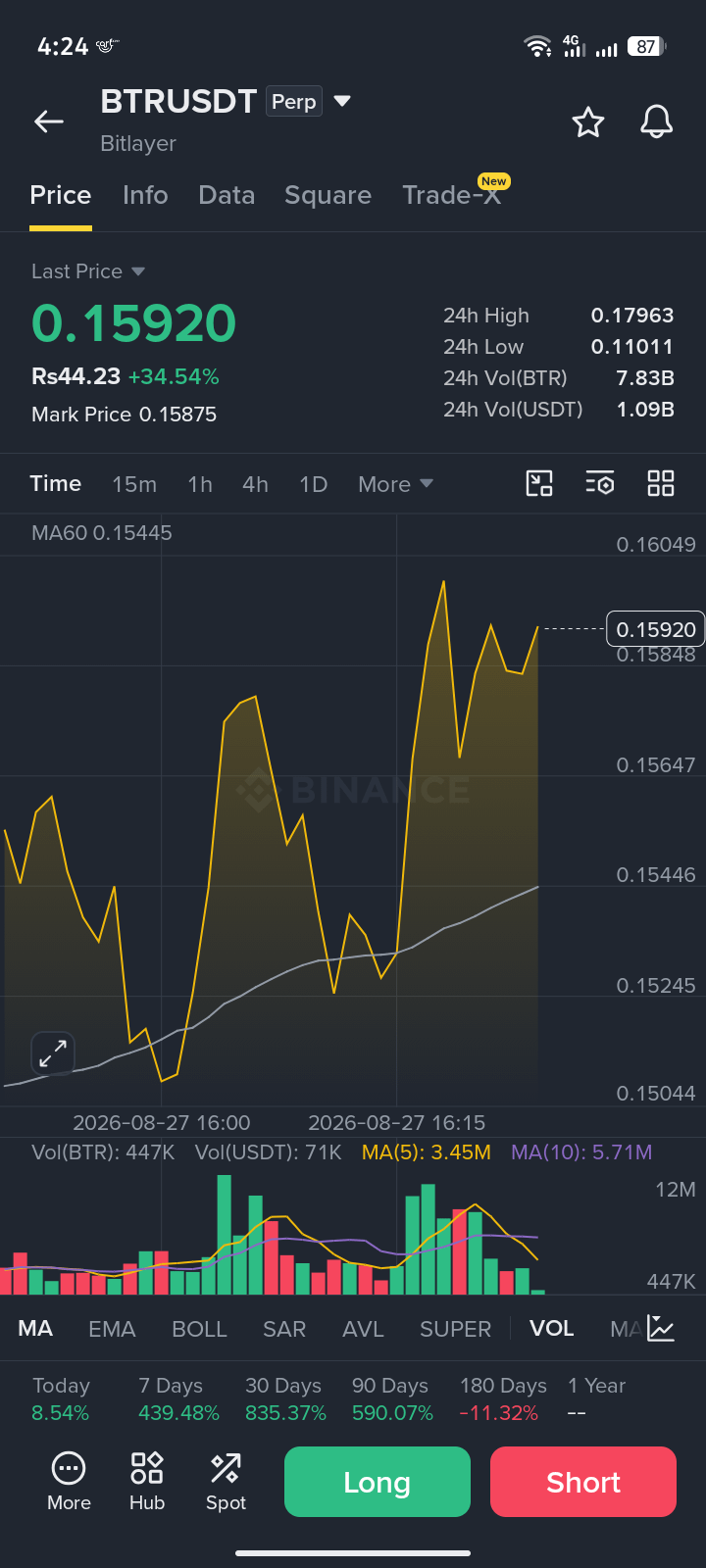This screenshot has width=706, height=1568.
Task: Tap the 2026-08-27 16:15 time axis label
Action: (396, 1123)
